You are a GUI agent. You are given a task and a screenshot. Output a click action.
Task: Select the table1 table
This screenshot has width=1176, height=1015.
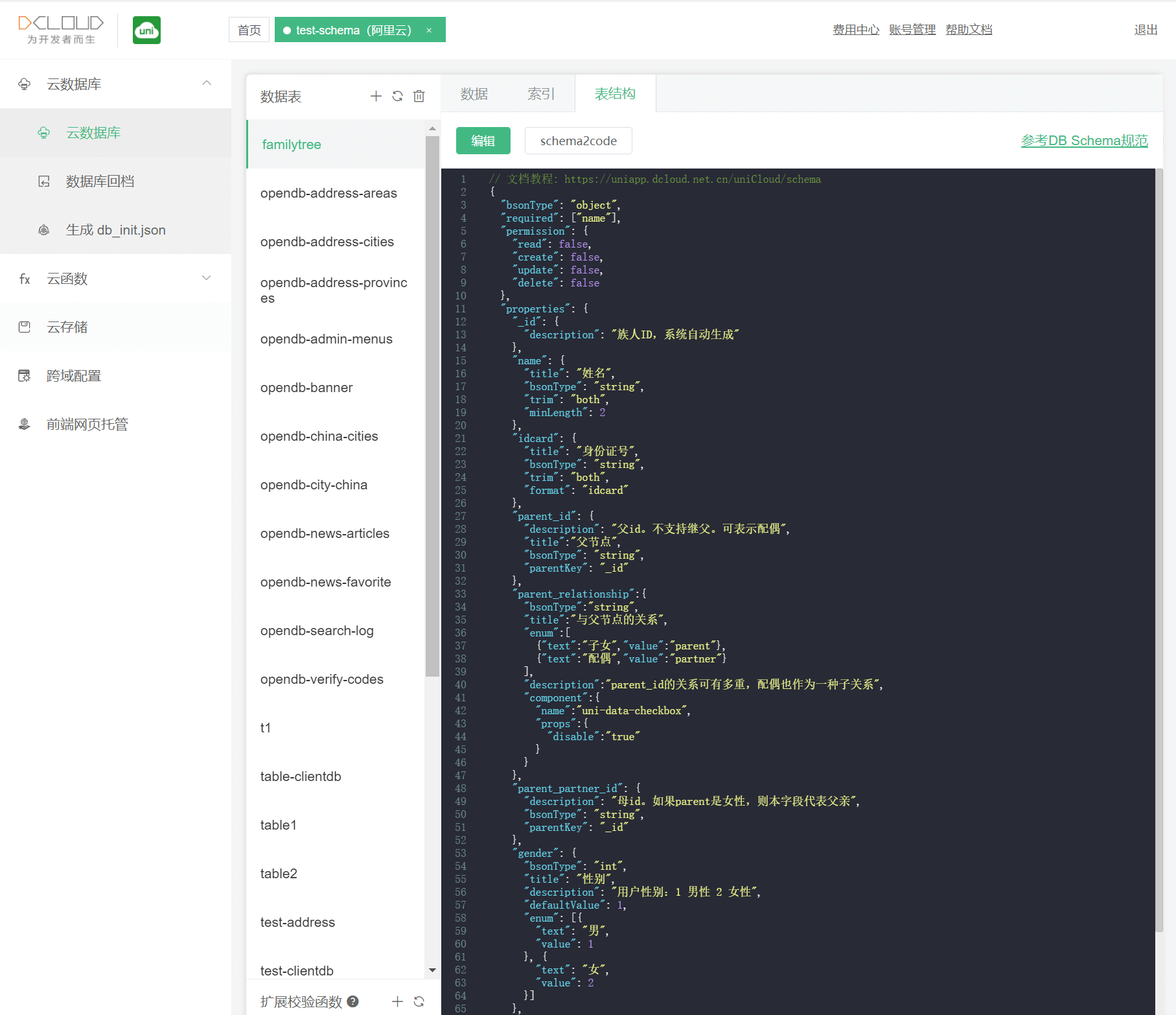pos(336,825)
